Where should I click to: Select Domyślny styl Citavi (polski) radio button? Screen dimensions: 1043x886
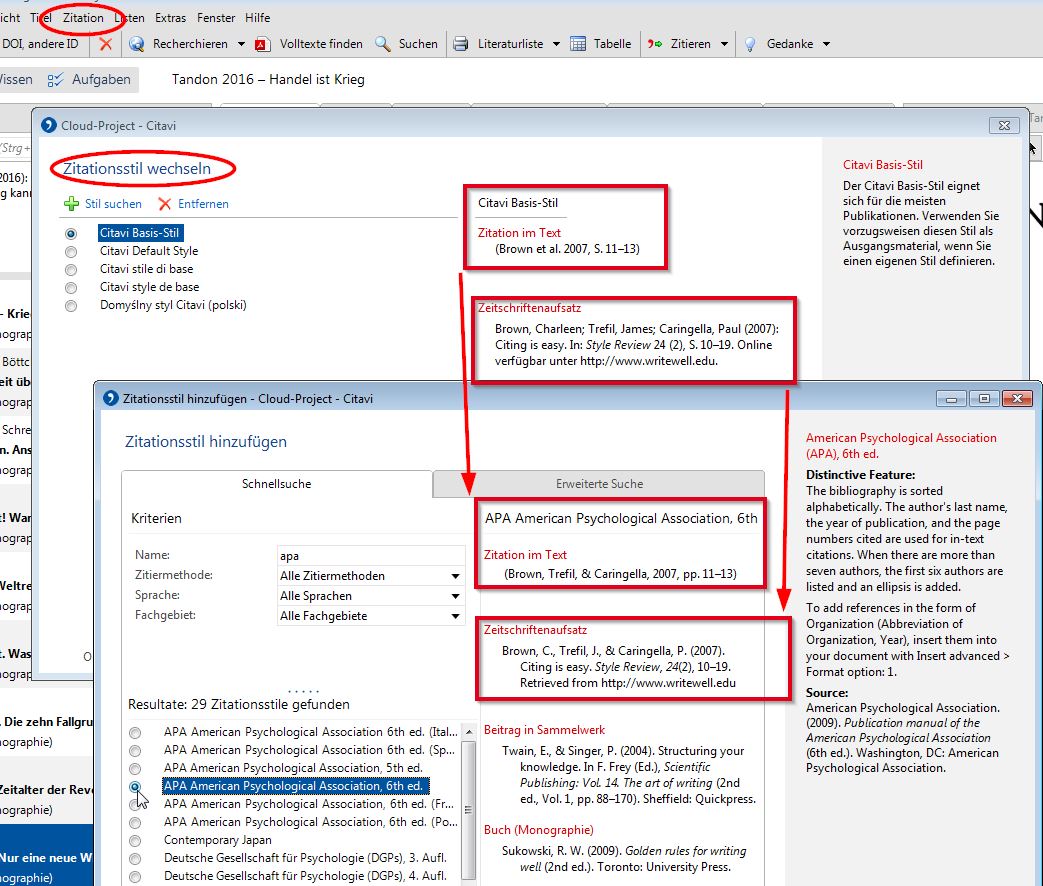71,305
